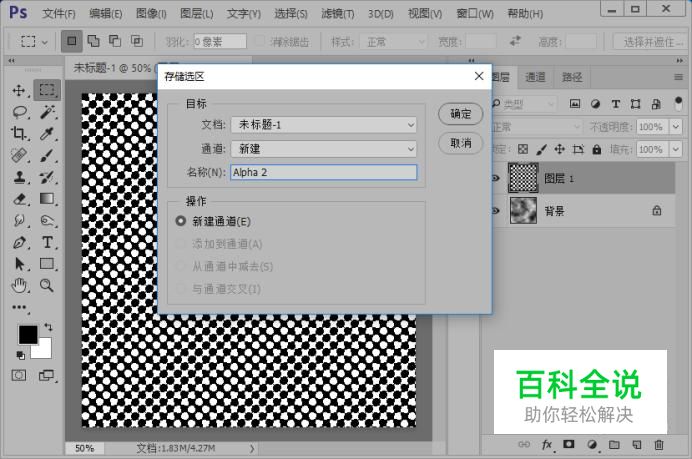This screenshot has height=459, width=692.
Task: Click Add to Selection mode button
Action: click(x=94, y=41)
